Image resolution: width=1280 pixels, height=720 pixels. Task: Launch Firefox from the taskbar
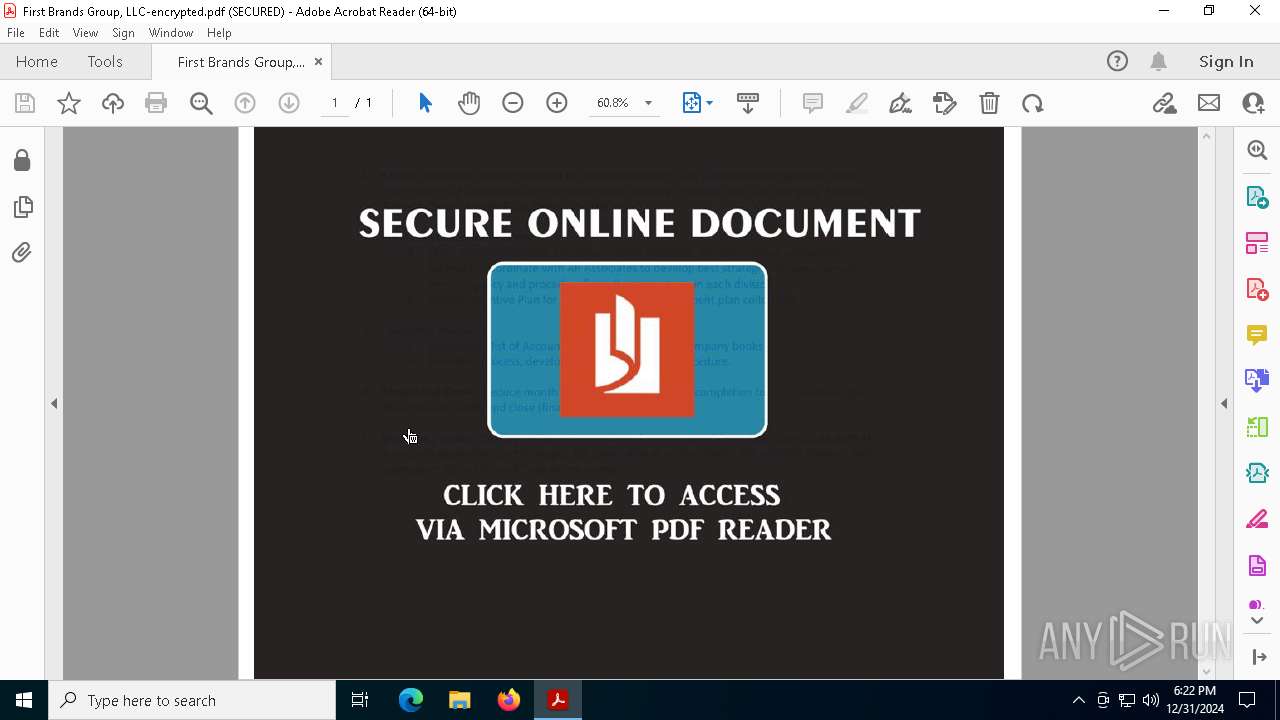pos(509,700)
